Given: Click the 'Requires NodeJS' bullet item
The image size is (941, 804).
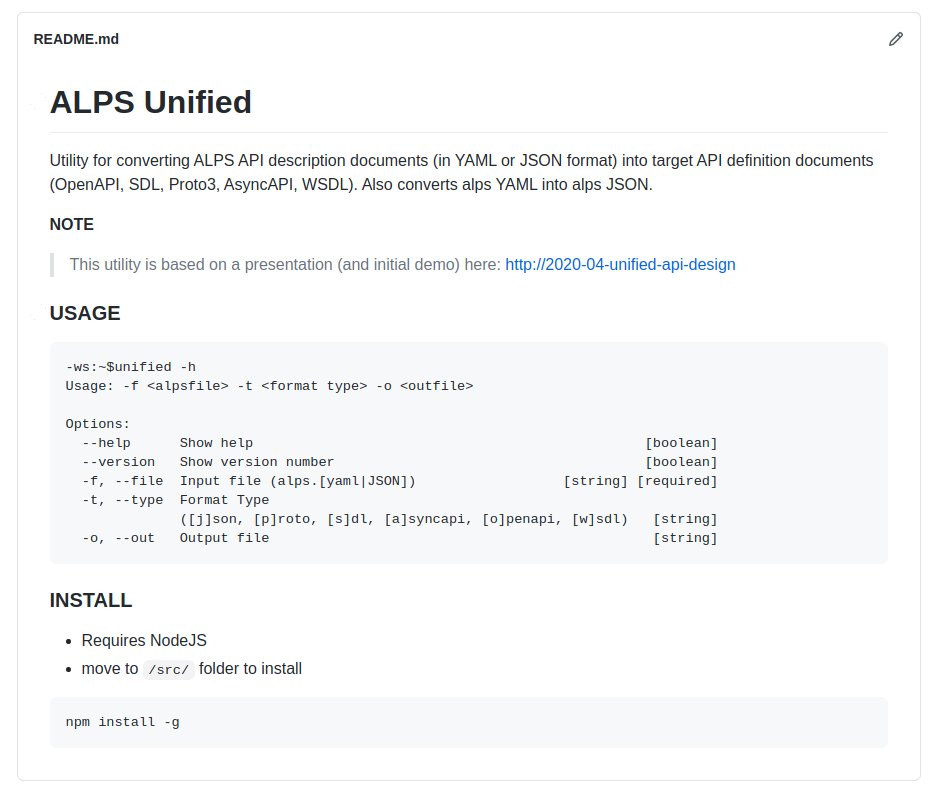Looking at the screenshot, I should pos(144,640).
